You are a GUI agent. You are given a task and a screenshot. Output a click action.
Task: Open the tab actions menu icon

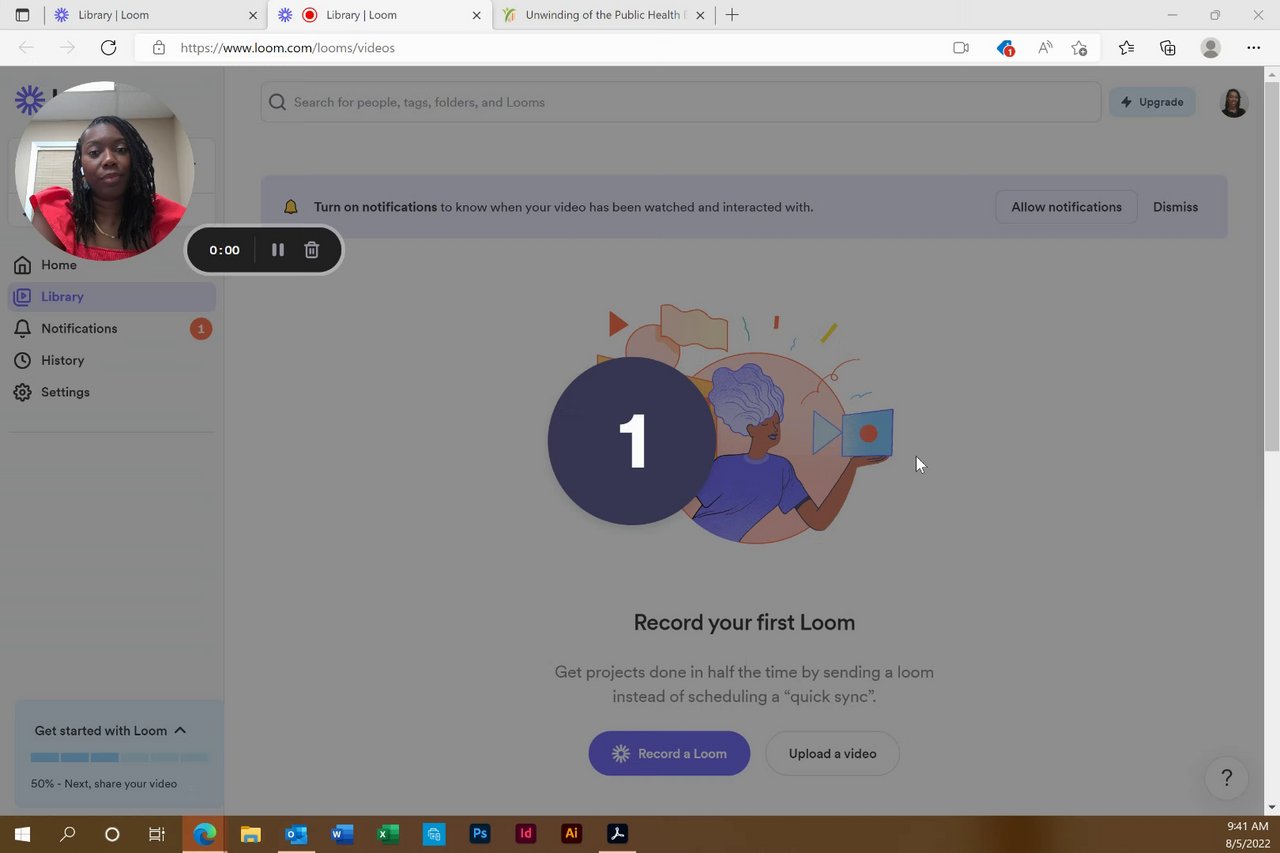22,15
